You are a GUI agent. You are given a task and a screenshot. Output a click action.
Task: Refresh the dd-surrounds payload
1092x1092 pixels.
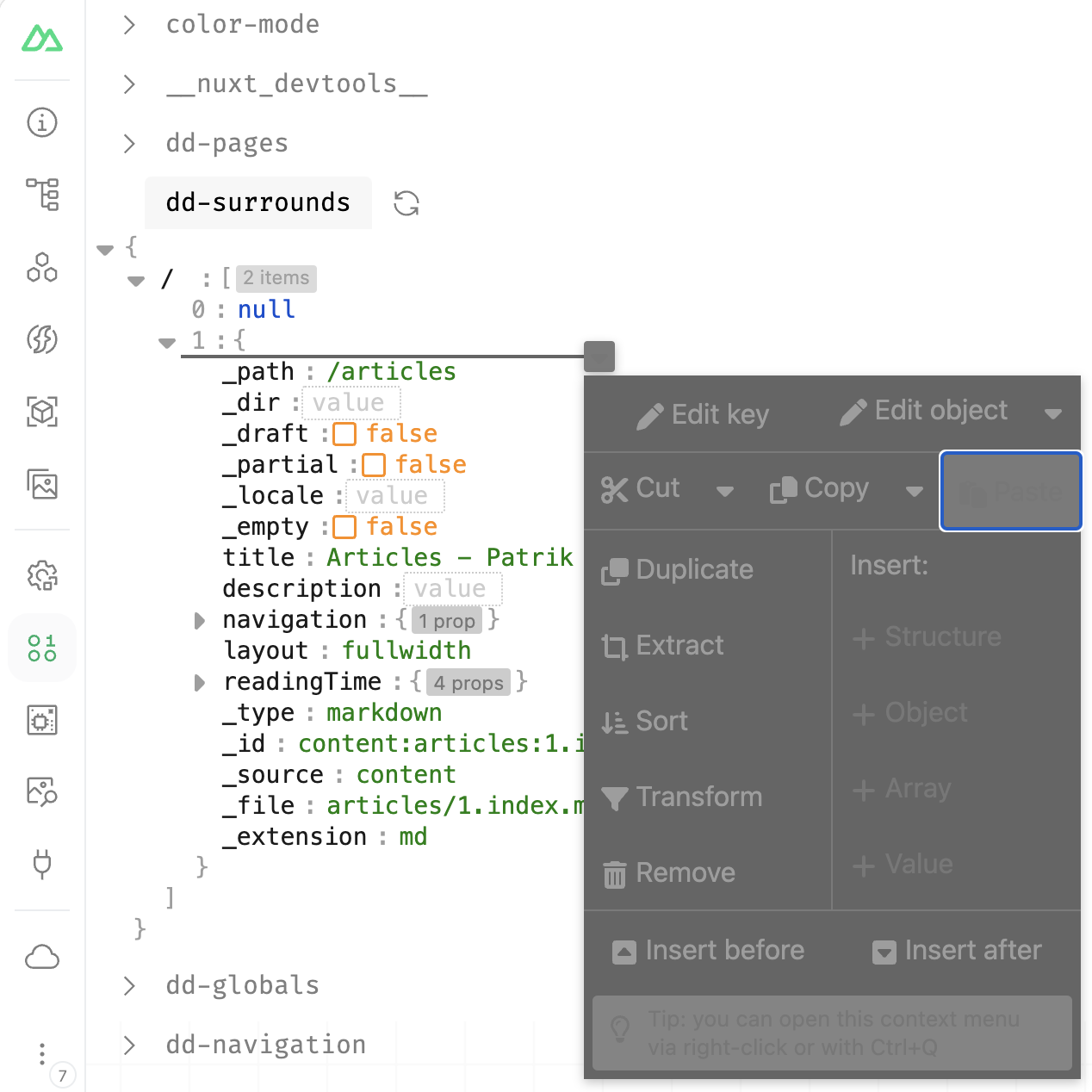[405, 202]
